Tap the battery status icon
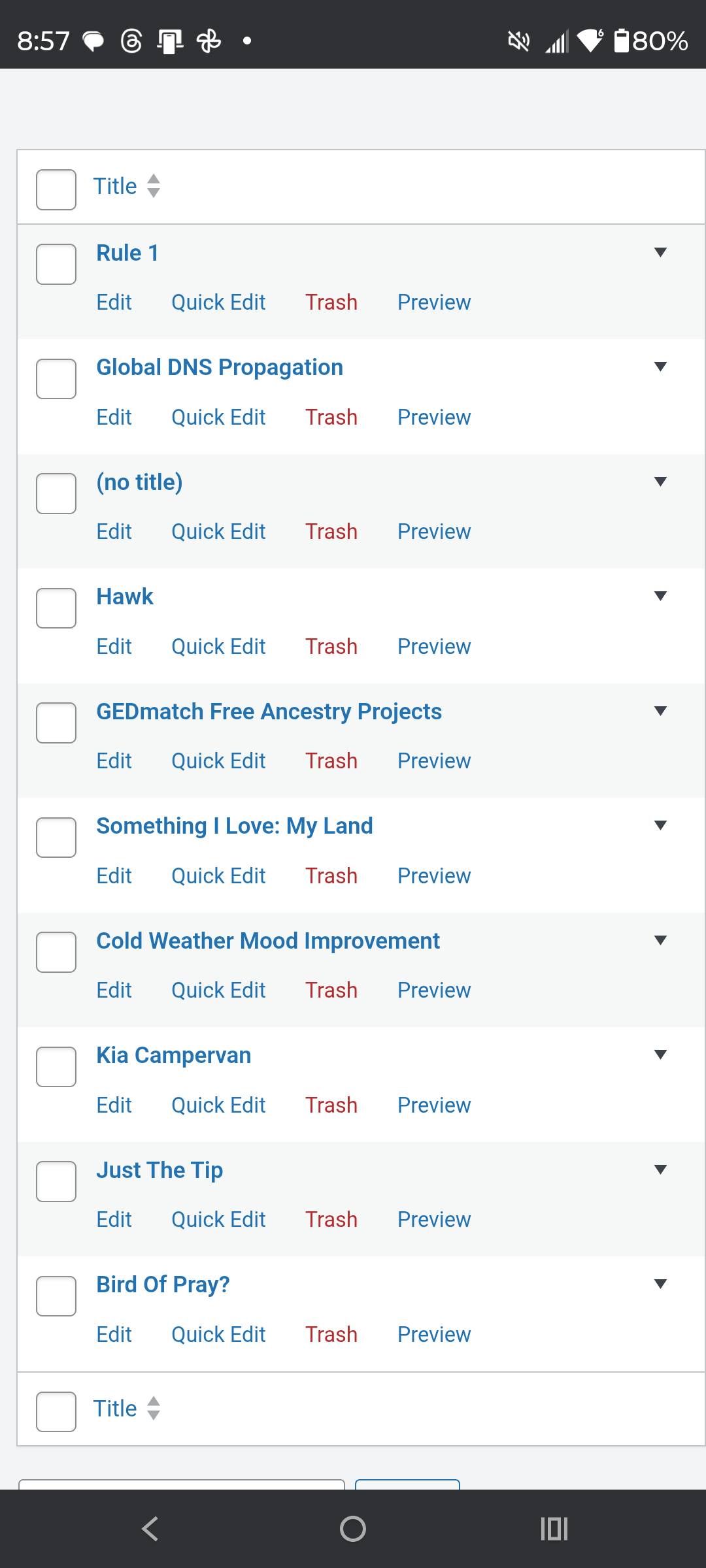The image size is (706, 1568). (622, 41)
